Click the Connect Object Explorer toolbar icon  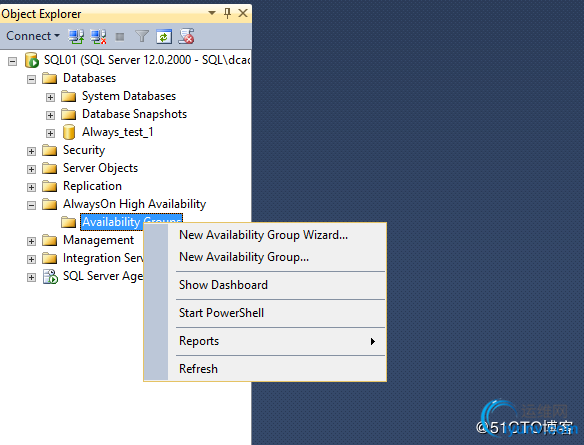point(76,36)
